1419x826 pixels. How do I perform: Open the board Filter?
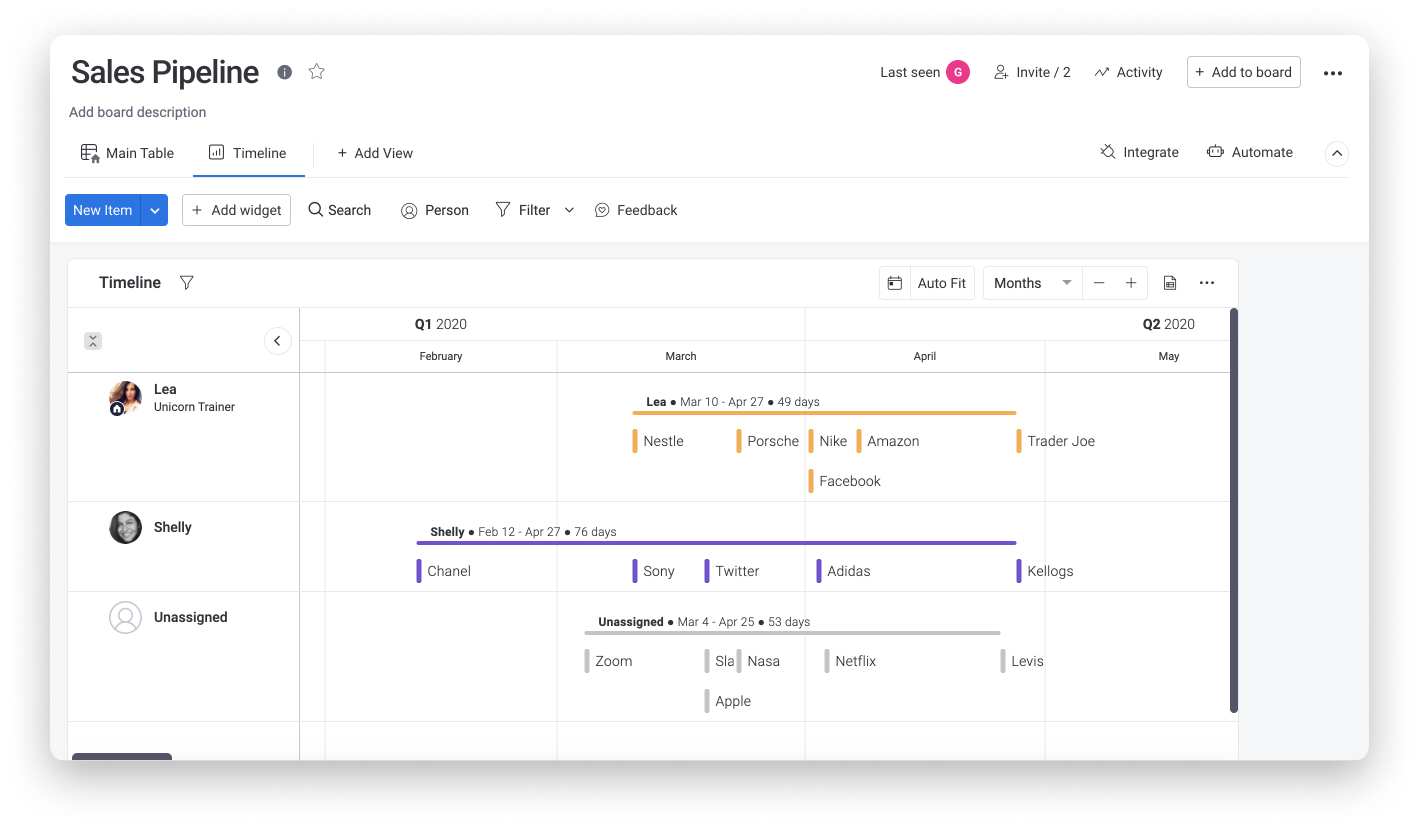523,210
